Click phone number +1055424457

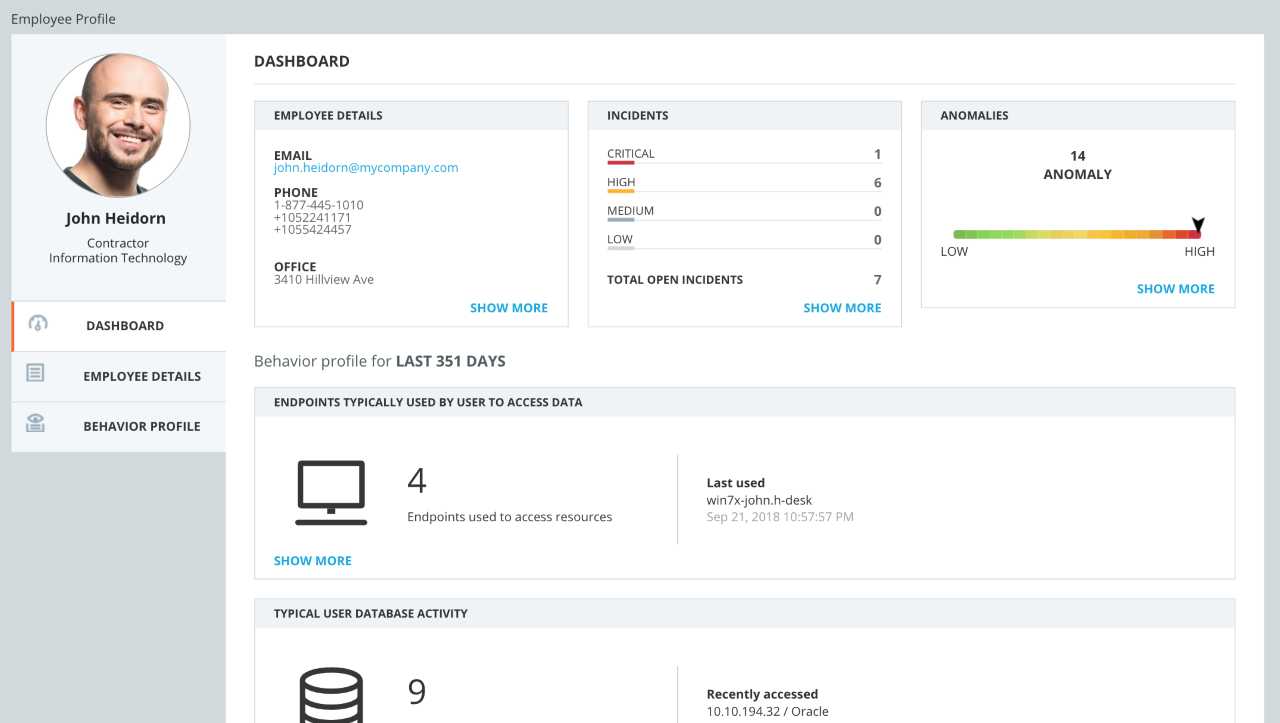[313, 229]
